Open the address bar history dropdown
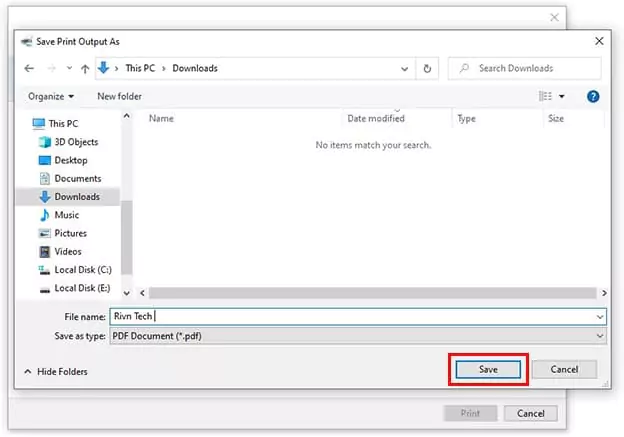 coord(404,69)
